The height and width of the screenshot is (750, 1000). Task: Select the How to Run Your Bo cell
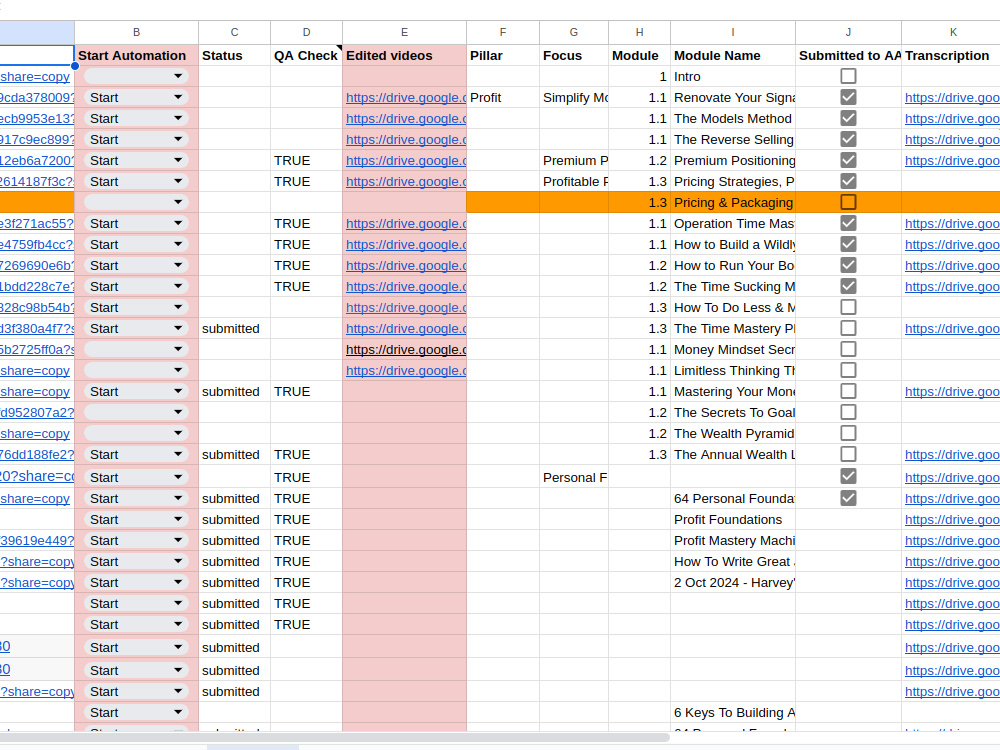[x=733, y=265]
